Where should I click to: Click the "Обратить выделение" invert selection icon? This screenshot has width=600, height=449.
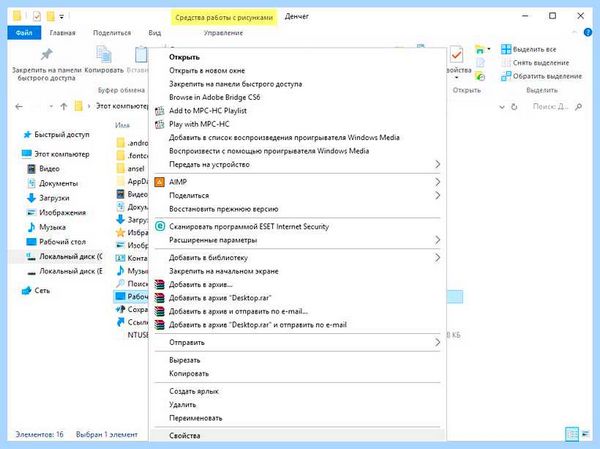pos(506,76)
